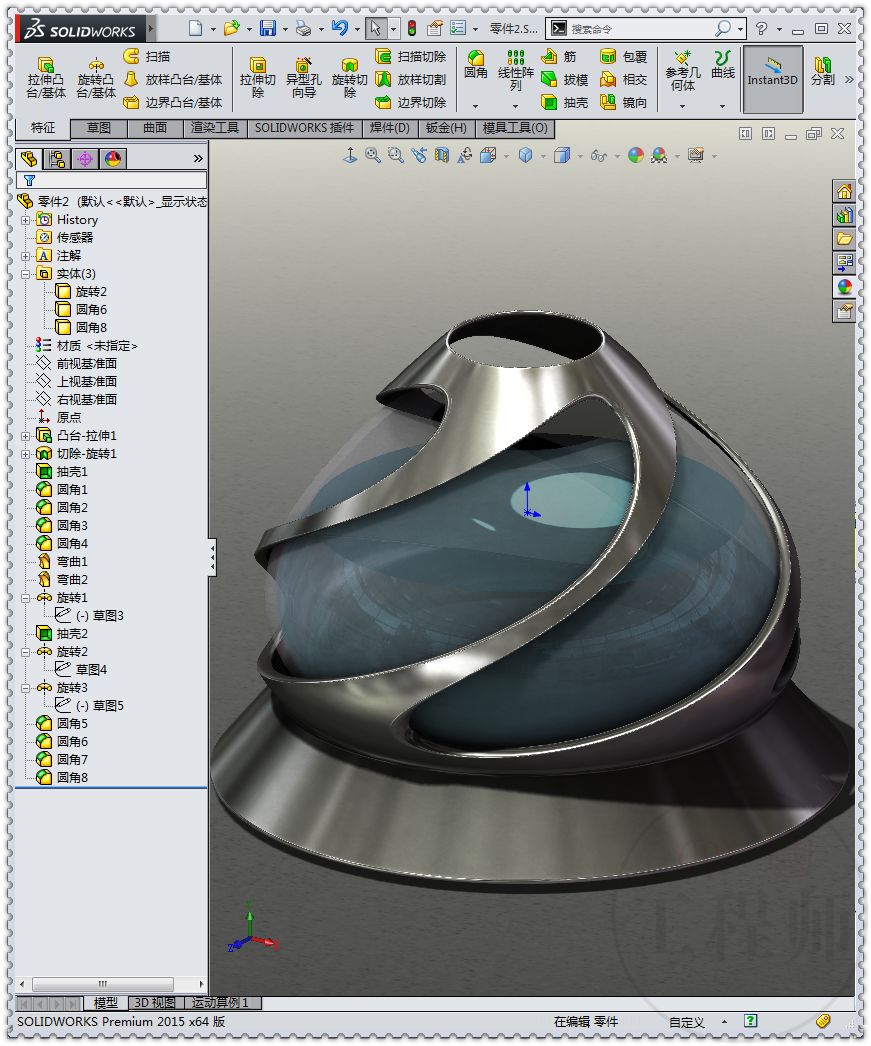Select the 镜向 mirror tool

624,102
